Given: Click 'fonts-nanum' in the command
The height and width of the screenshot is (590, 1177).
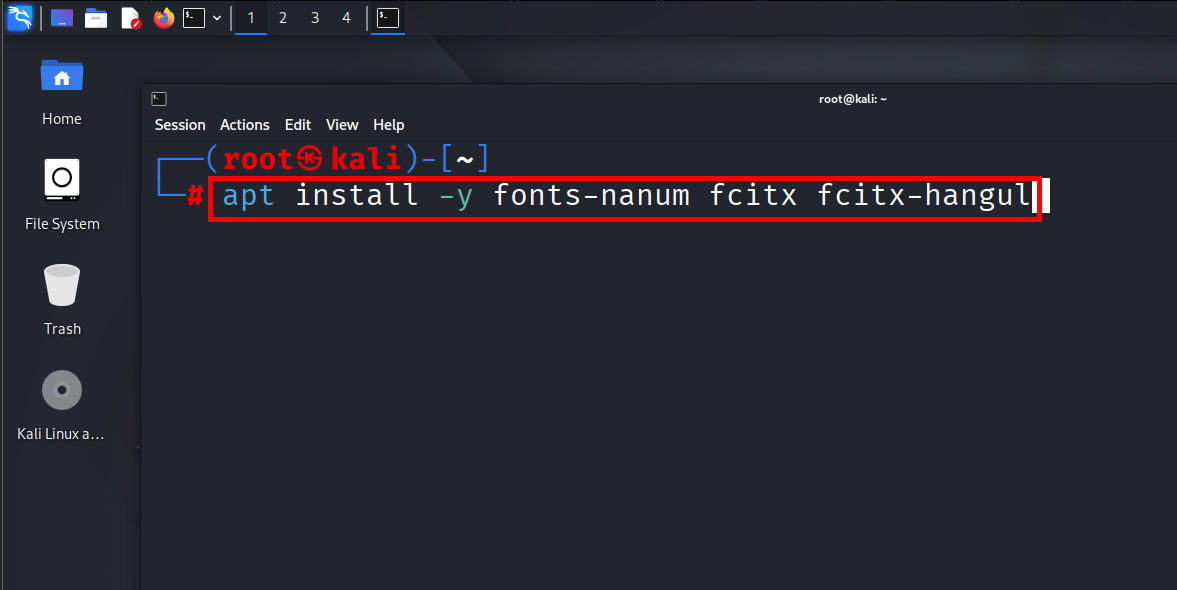Looking at the screenshot, I should 592,196.
